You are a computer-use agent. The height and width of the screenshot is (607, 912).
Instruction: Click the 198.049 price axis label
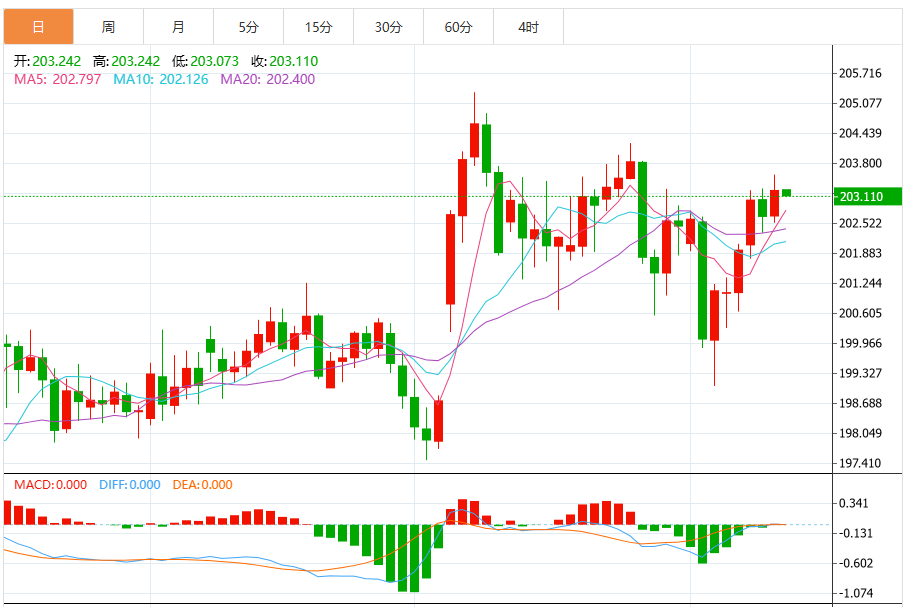(860, 433)
